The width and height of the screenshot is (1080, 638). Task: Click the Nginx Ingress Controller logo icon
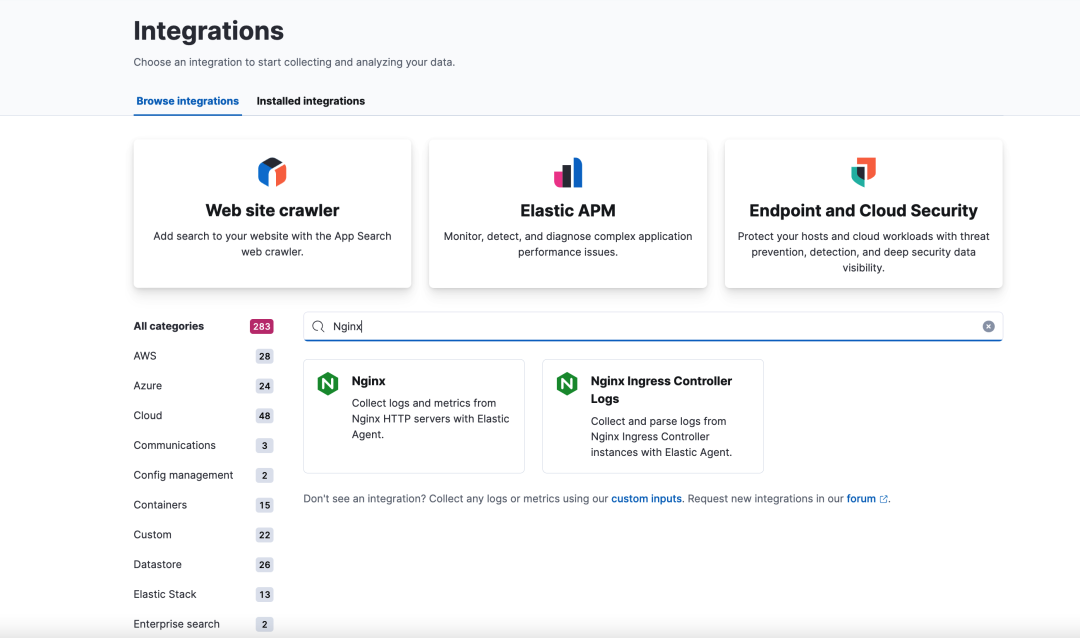pyautogui.click(x=567, y=384)
